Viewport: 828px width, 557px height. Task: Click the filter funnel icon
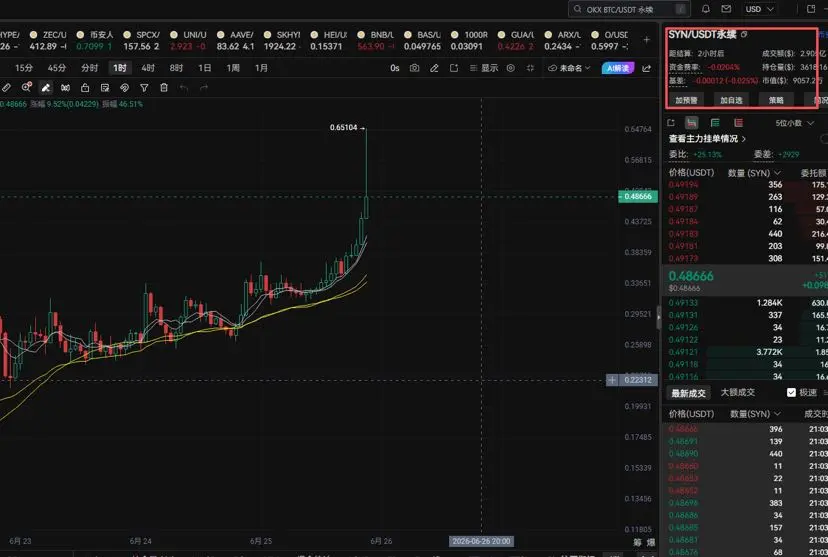pos(144,88)
